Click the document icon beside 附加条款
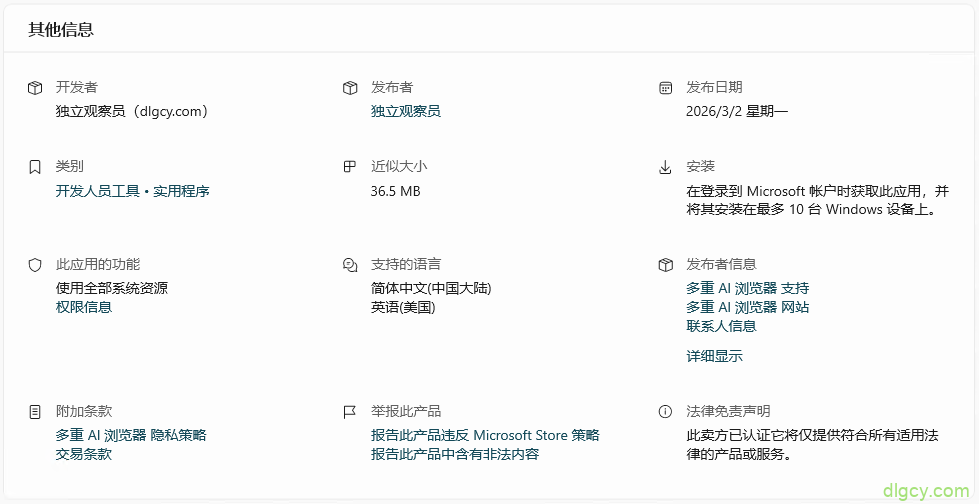The height and width of the screenshot is (504, 979). (x=35, y=412)
